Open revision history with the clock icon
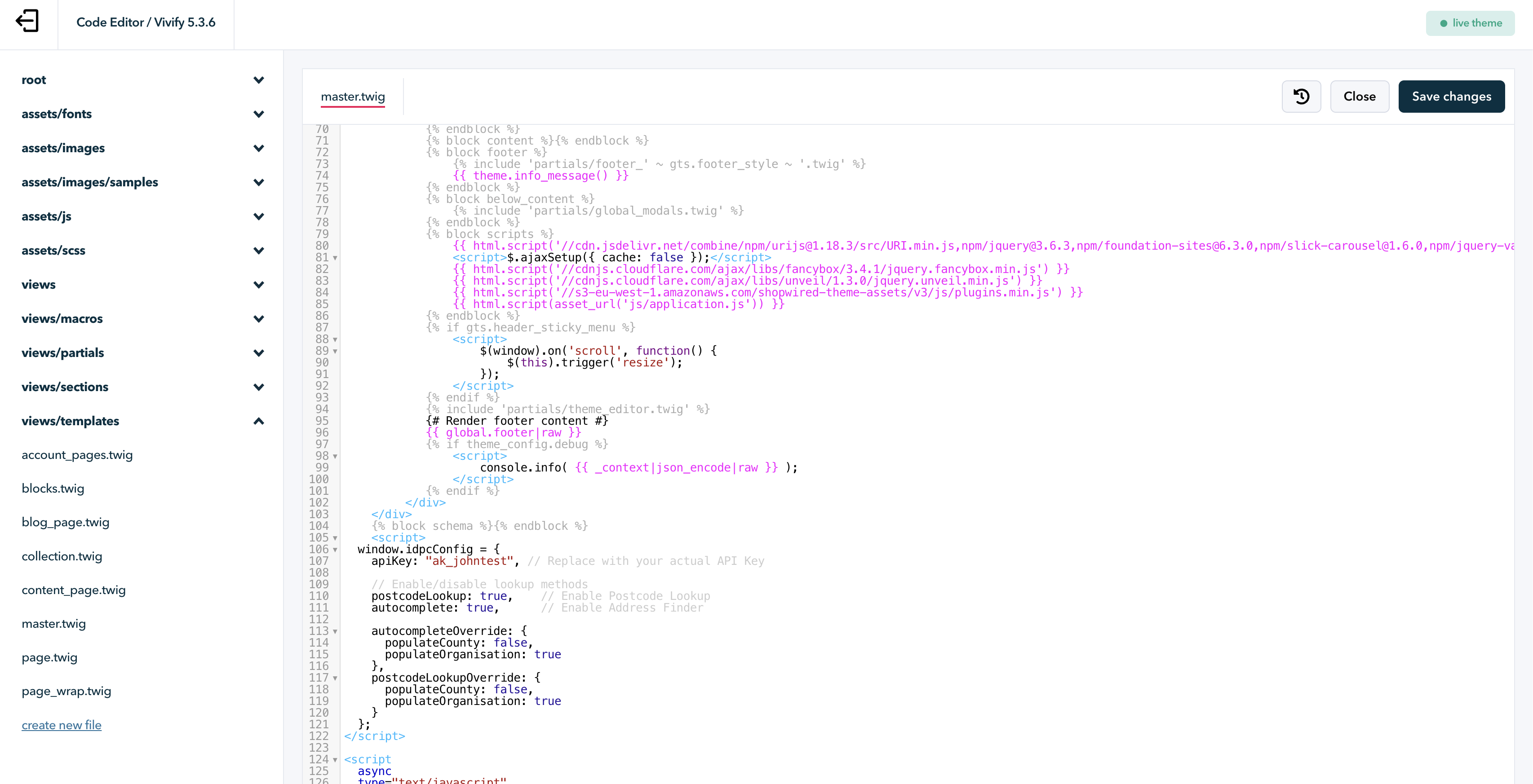Image resolution: width=1533 pixels, height=784 pixels. point(1301,96)
